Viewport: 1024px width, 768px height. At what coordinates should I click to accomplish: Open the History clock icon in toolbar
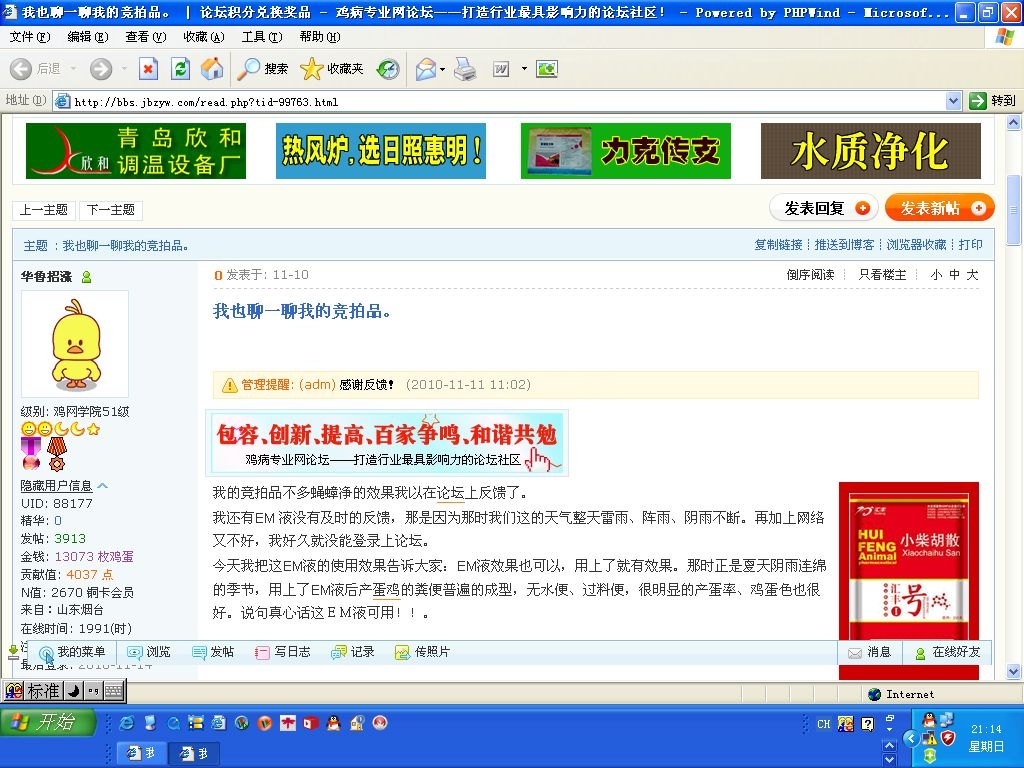tap(388, 69)
